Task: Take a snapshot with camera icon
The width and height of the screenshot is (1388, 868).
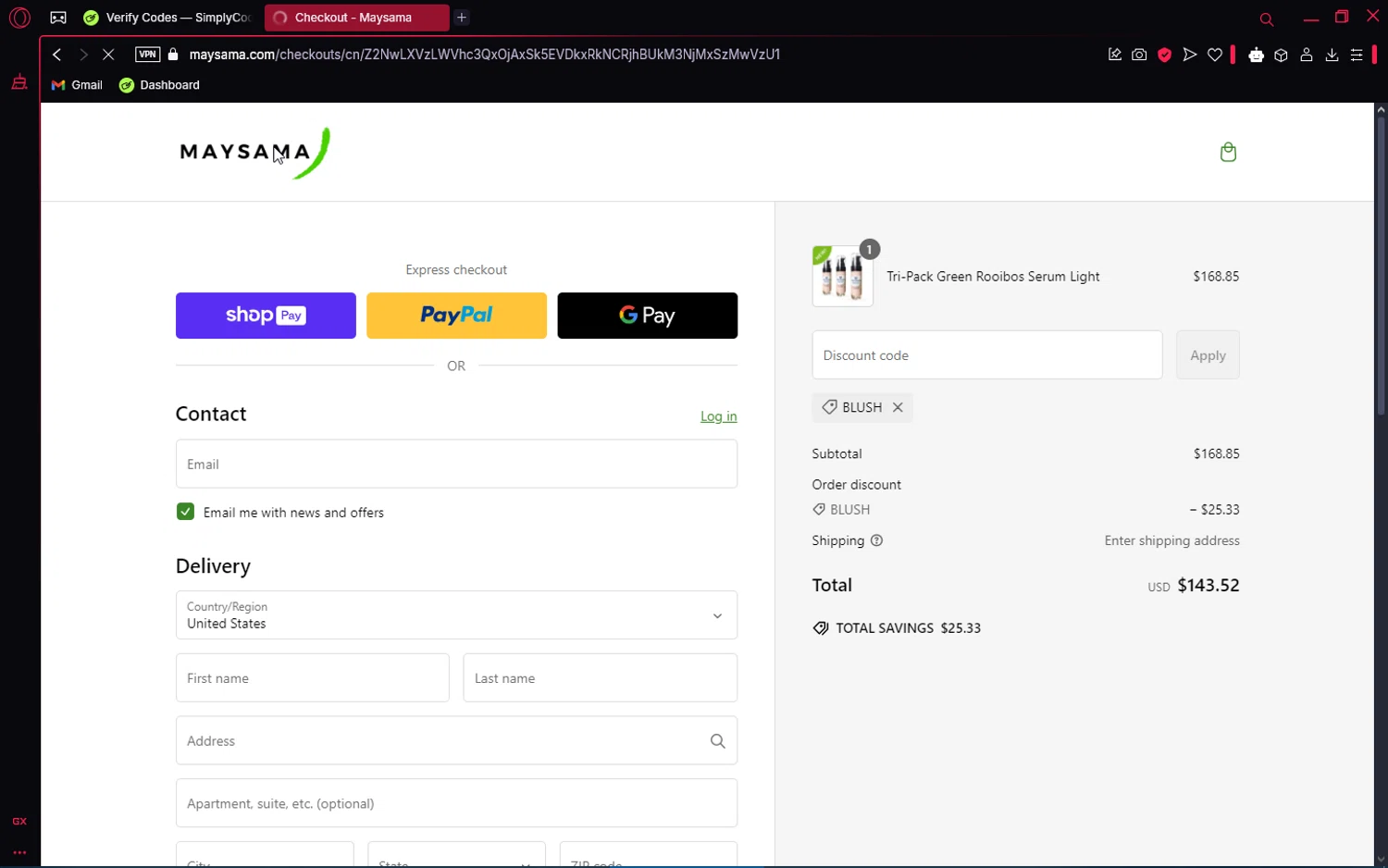Action: click(x=1139, y=55)
